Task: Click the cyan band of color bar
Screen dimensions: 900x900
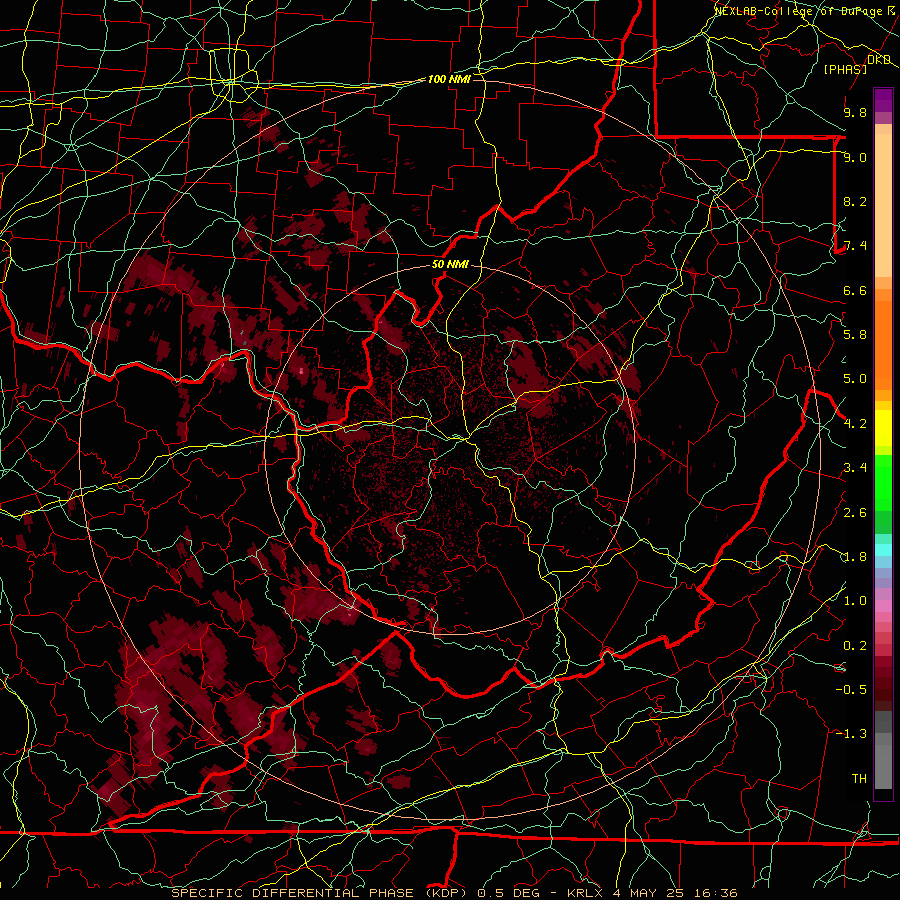Action: pyautogui.click(x=883, y=550)
